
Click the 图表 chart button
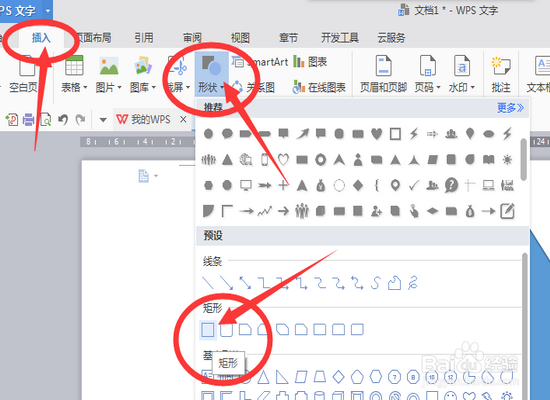[x=310, y=62]
